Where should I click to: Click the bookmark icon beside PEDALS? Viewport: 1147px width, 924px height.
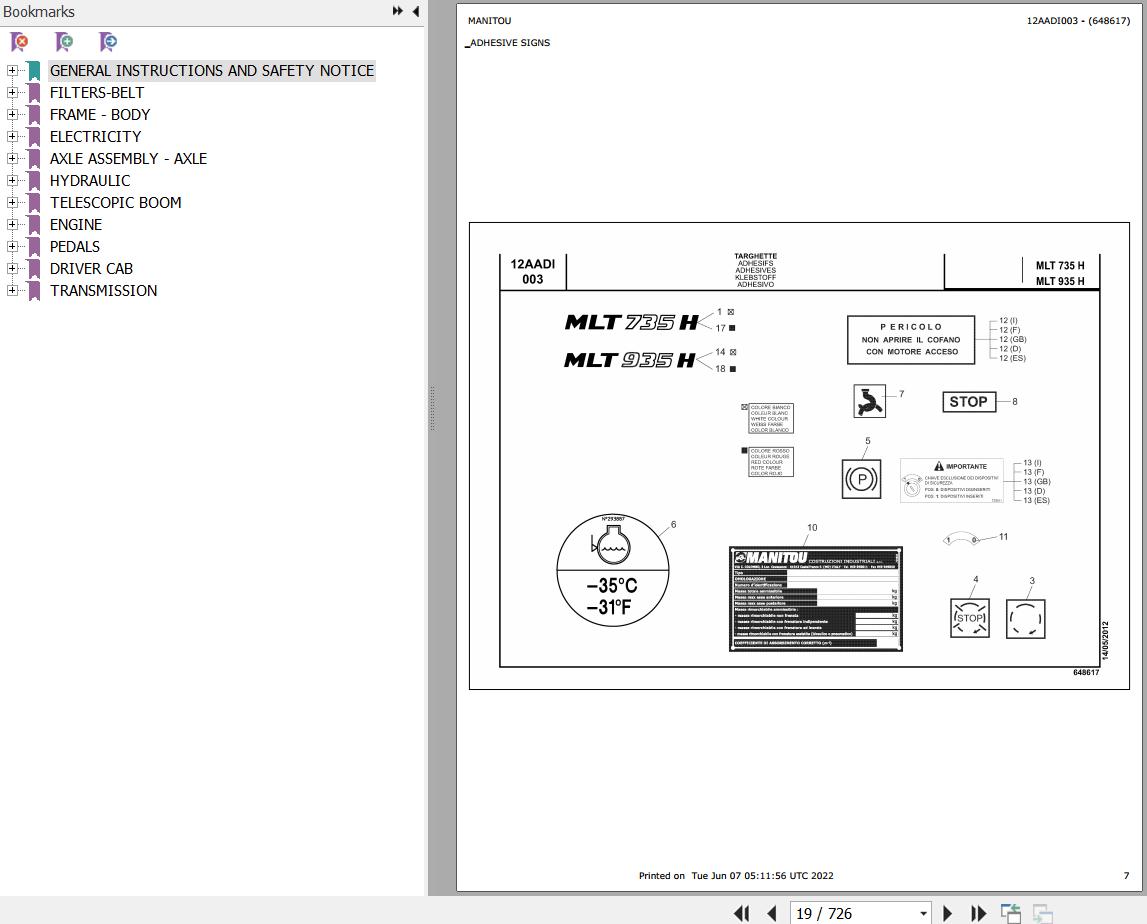click(x=34, y=247)
